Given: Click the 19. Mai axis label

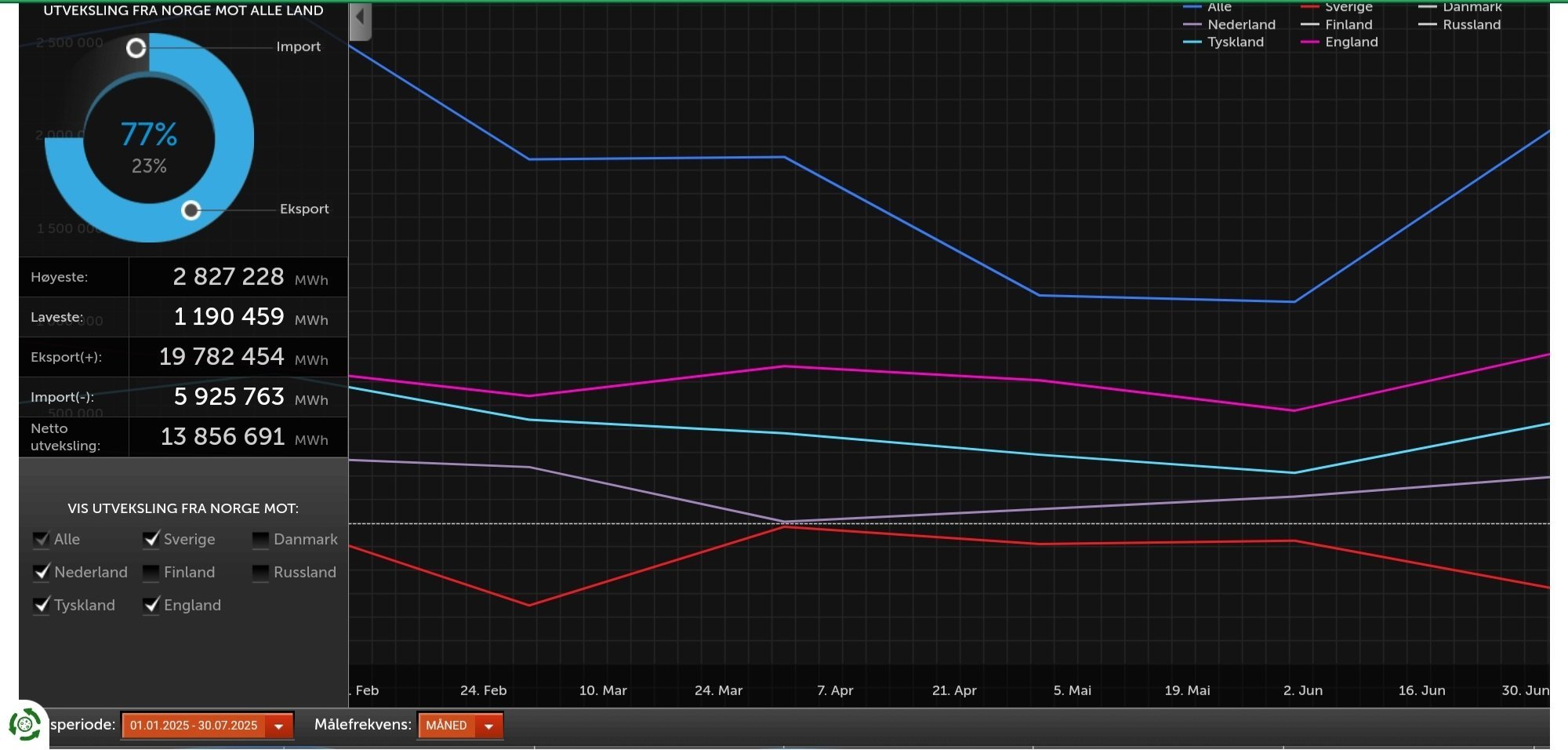Looking at the screenshot, I should pos(1187,690).
